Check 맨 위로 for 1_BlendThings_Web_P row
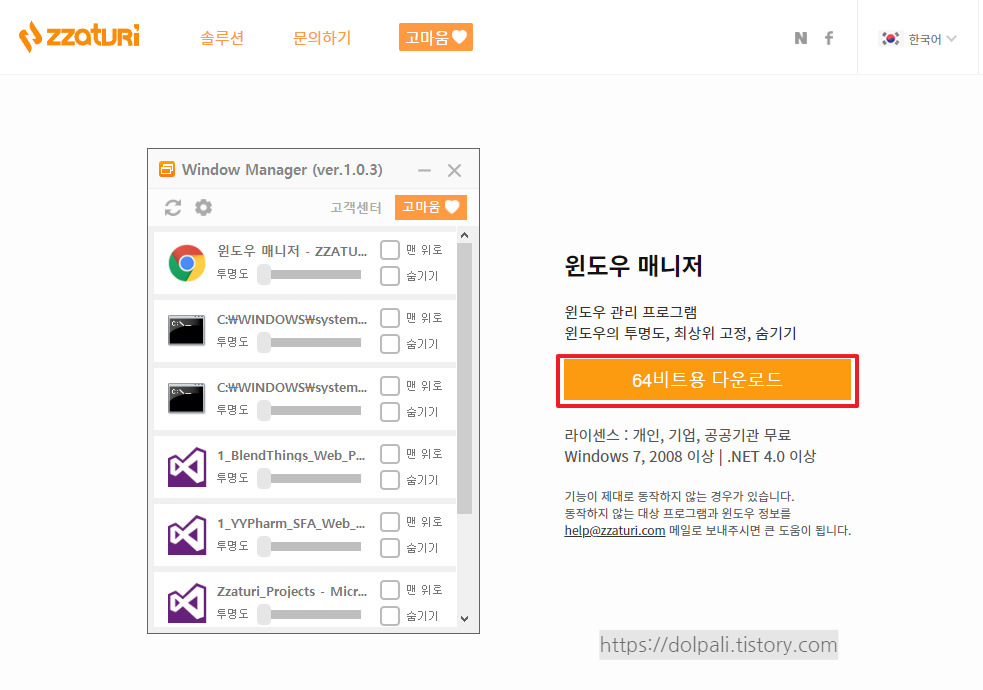The image size is (983, 690). point(390,454)
